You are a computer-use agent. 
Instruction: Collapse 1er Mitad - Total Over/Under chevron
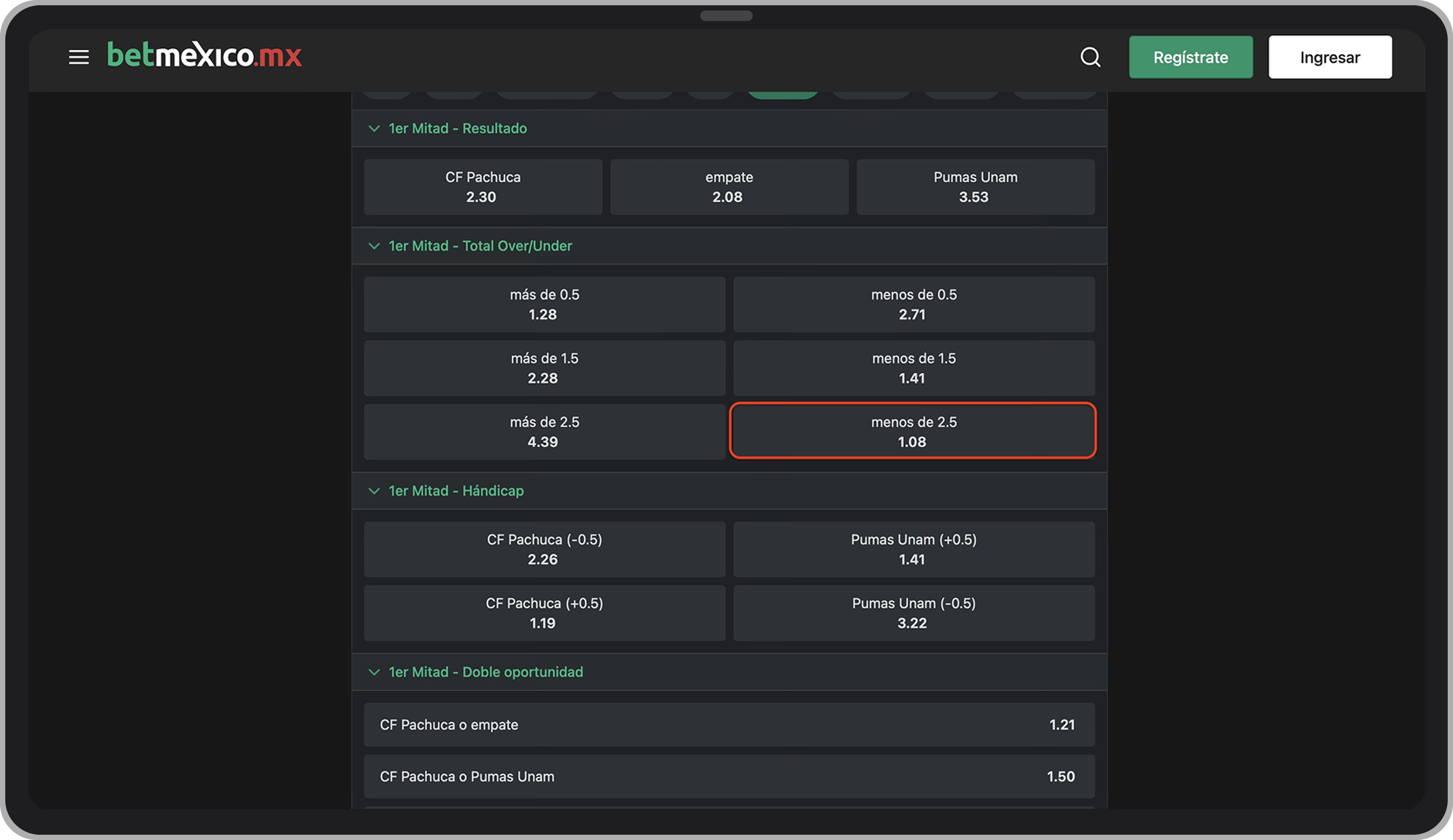pyautogui.click(x=374, y=246)
